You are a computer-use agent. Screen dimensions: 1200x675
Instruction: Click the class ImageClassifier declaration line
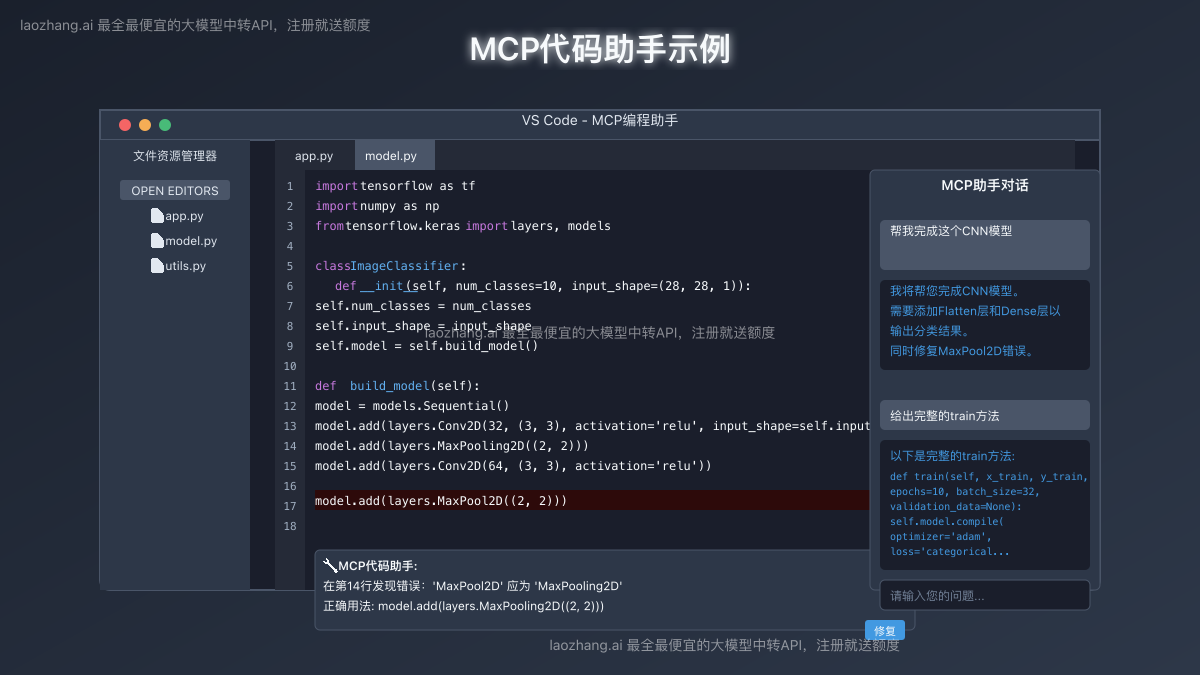(x=391, y=266)
